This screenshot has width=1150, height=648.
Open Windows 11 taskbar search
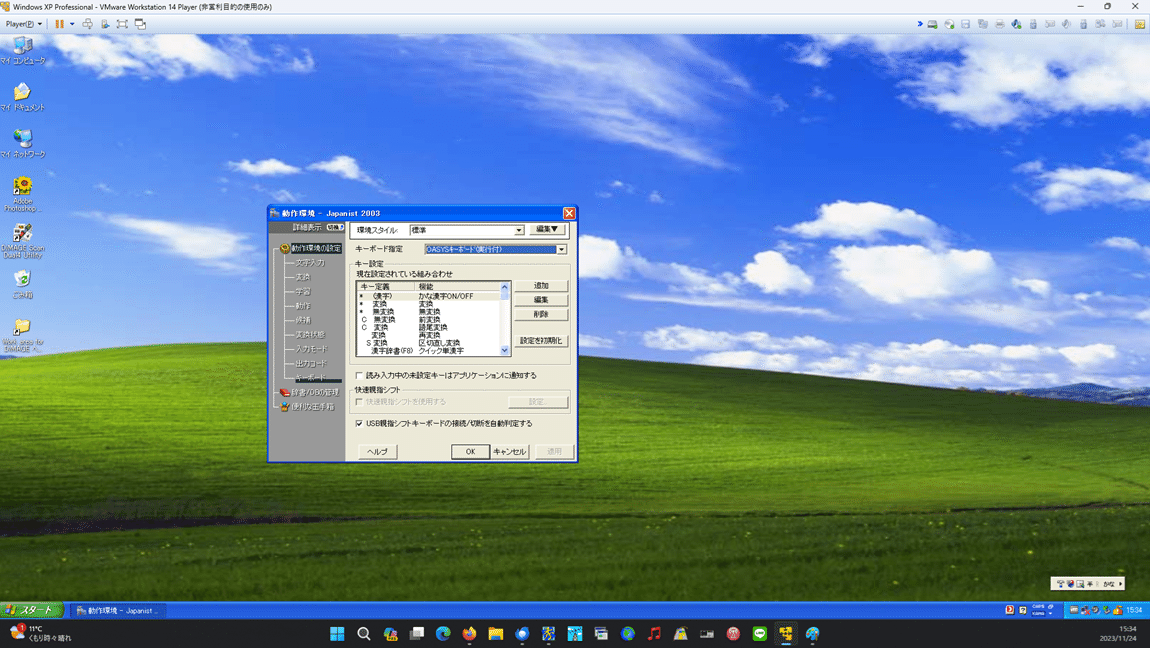pos(364,633)
